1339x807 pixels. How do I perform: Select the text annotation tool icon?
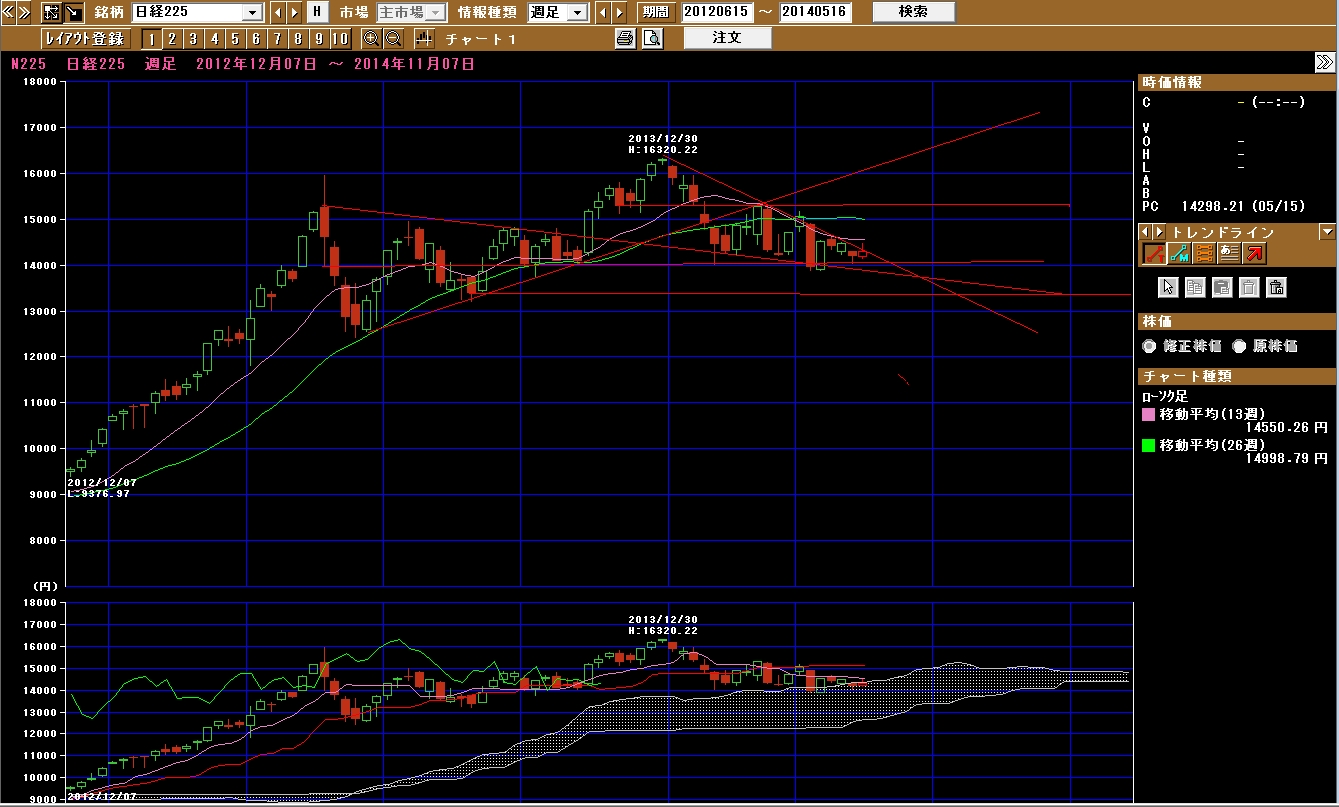tap(1230, 254)
